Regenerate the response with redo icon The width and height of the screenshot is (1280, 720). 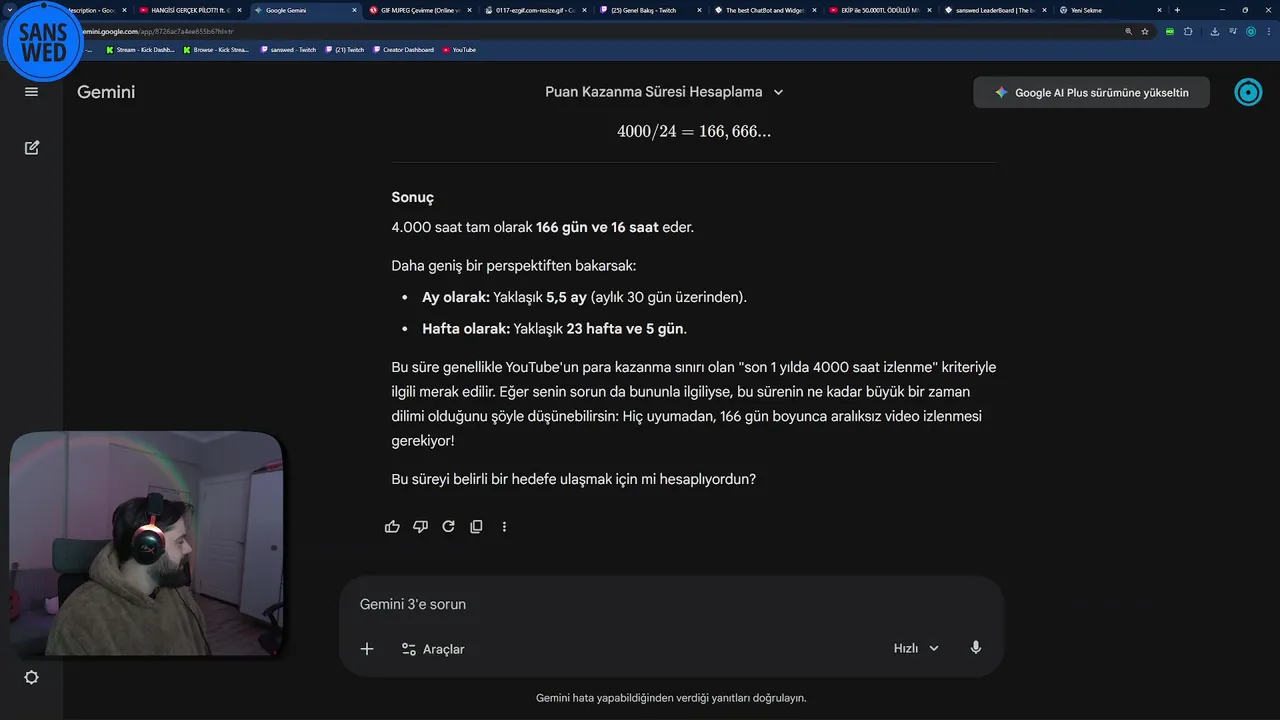(448, 526)
